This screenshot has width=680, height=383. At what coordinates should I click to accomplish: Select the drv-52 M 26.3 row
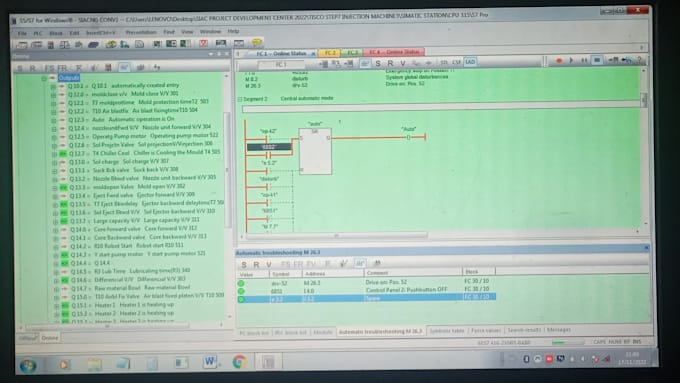pyautogui.click(x=366, y=282)
